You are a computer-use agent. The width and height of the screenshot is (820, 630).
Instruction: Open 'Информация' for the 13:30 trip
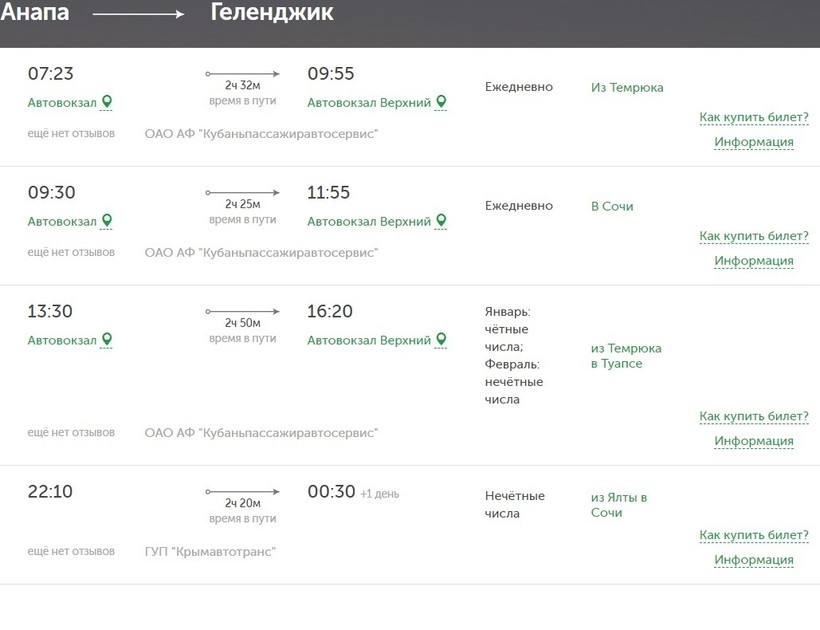754,441
